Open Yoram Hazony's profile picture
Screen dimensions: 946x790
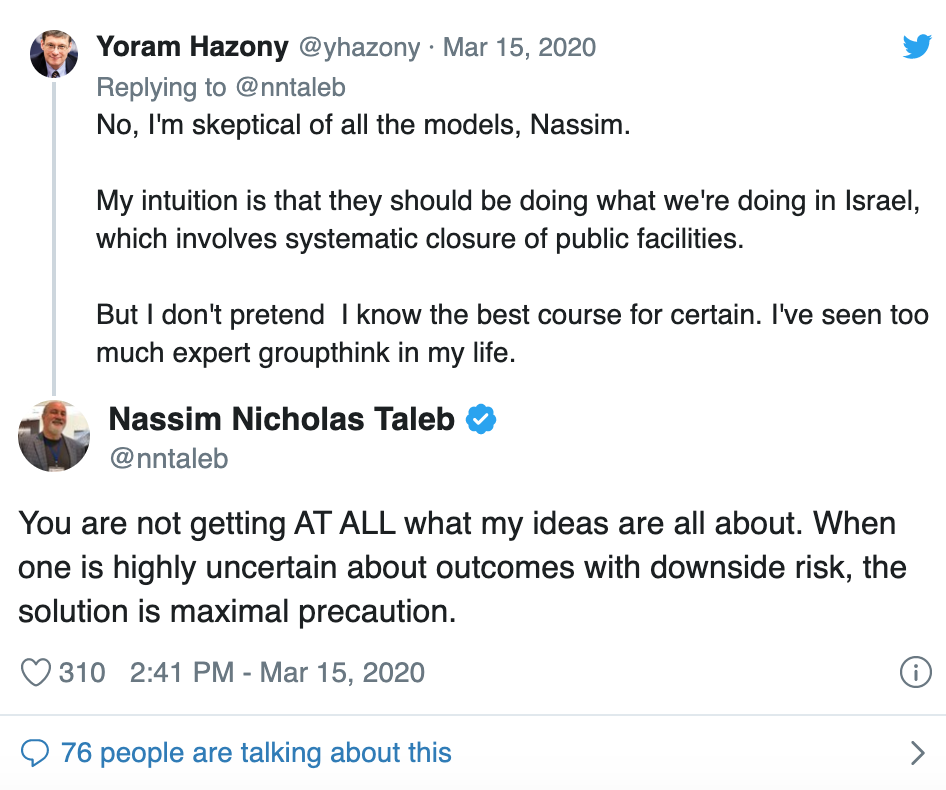pos(54,54)
